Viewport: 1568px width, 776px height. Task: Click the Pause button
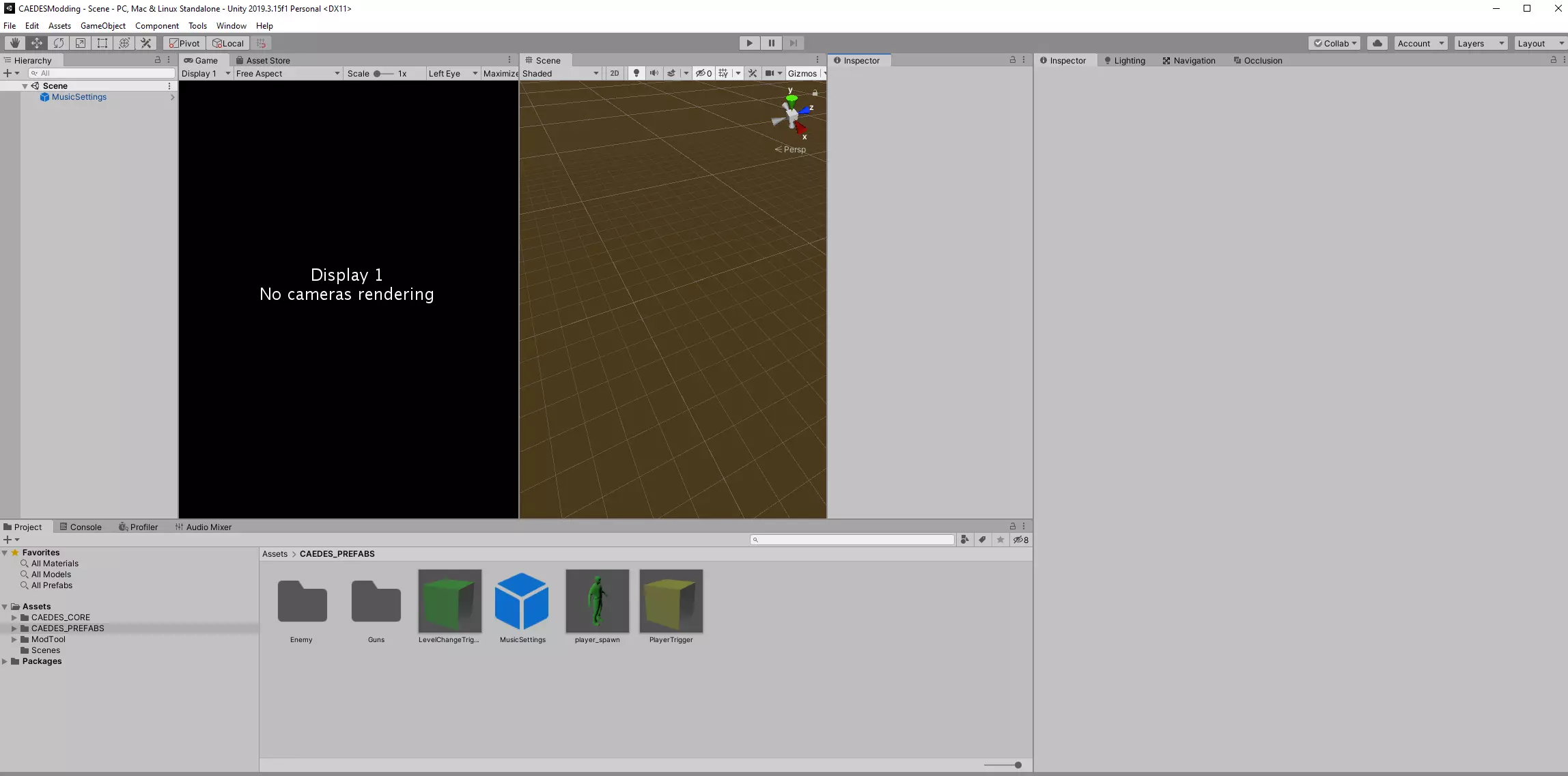coord(771,43)
